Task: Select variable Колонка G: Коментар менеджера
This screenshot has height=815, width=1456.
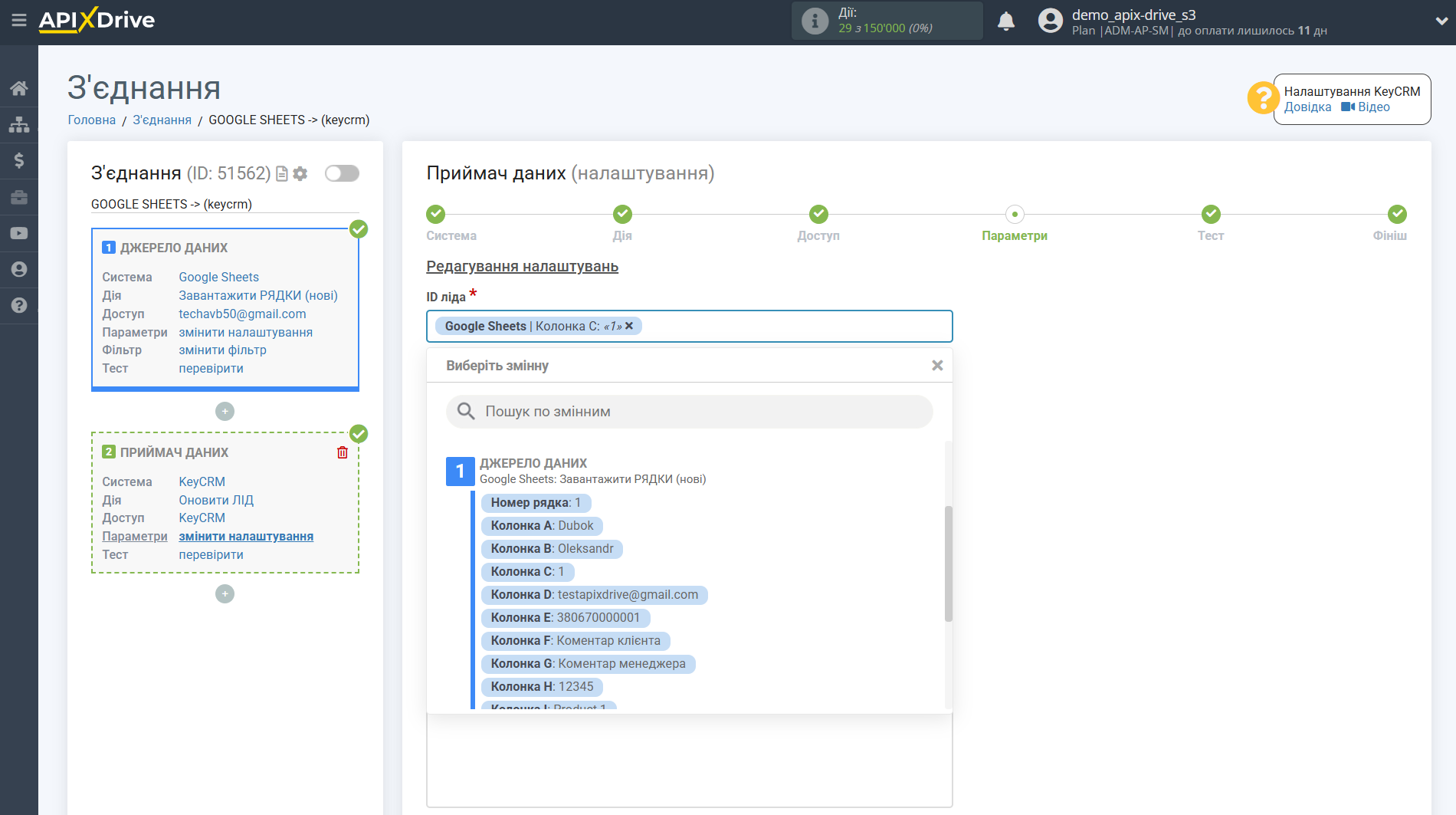Action: click(x=588, y=664)
